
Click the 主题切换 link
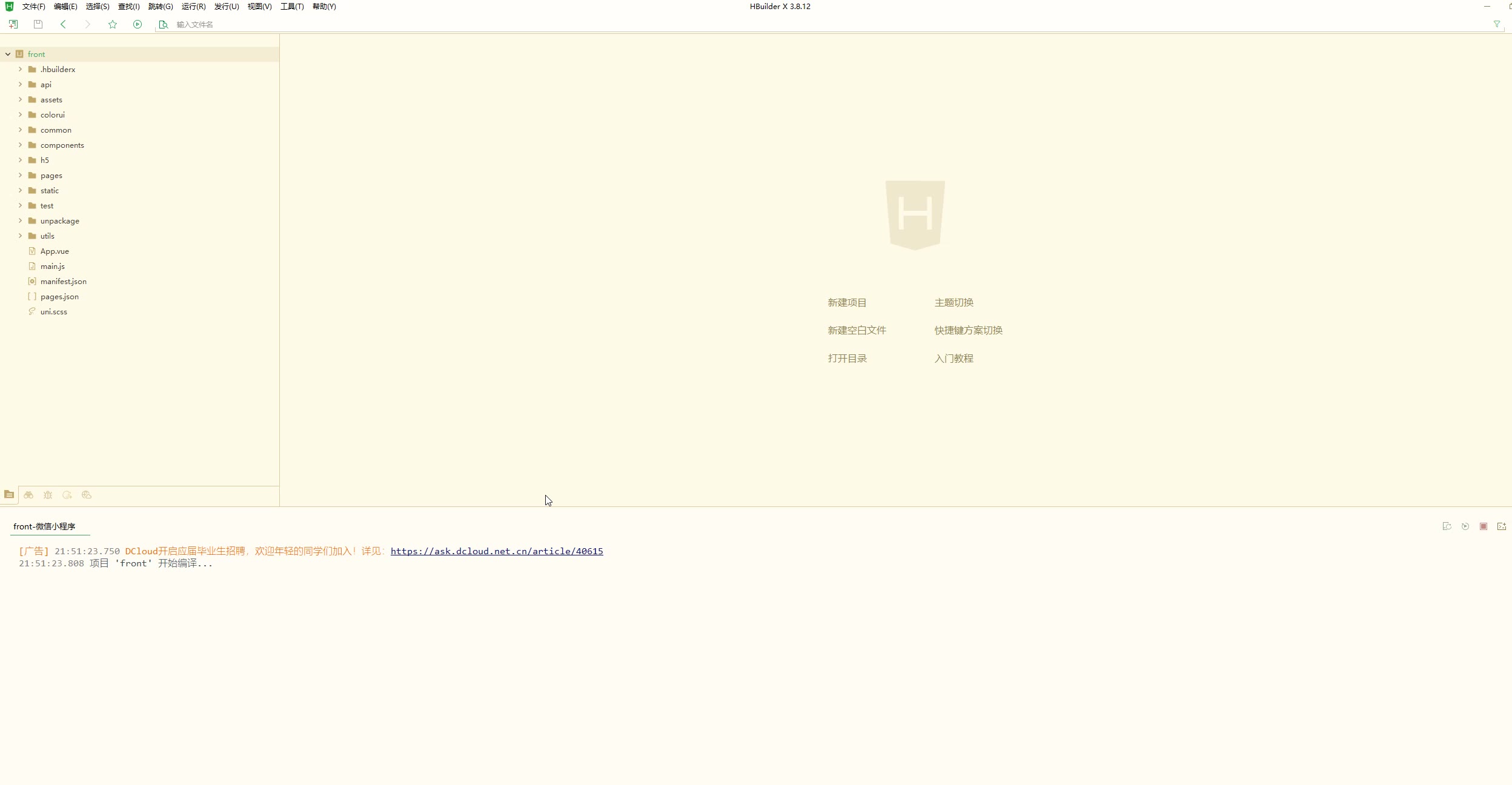[953, 302]
